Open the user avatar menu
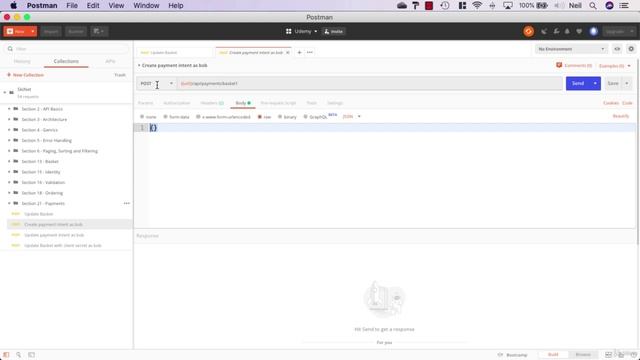 tap(593, 31)
